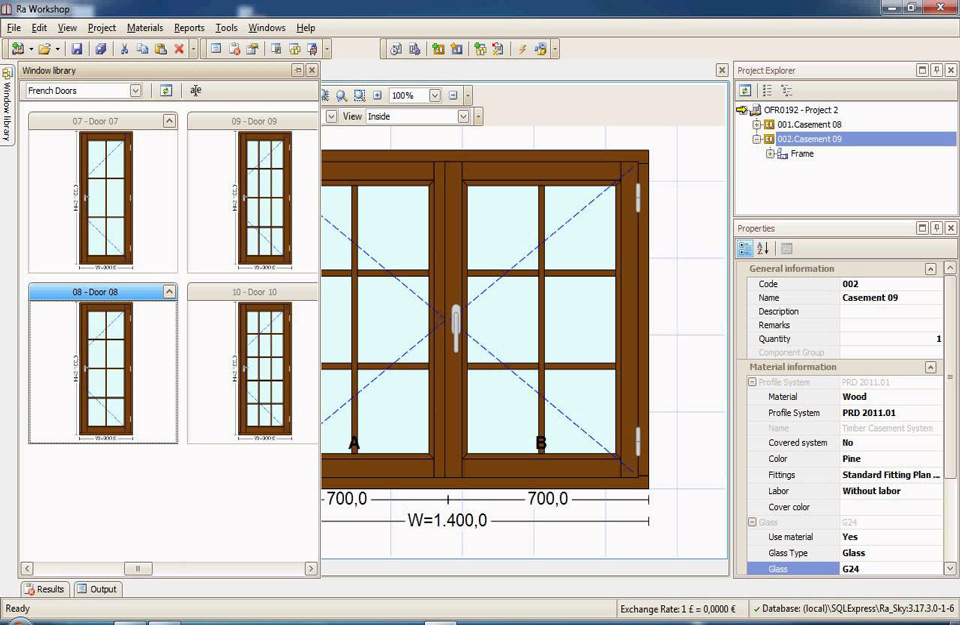Open the Materials menu
Screen dimensions: 960x625
(145, 28)
